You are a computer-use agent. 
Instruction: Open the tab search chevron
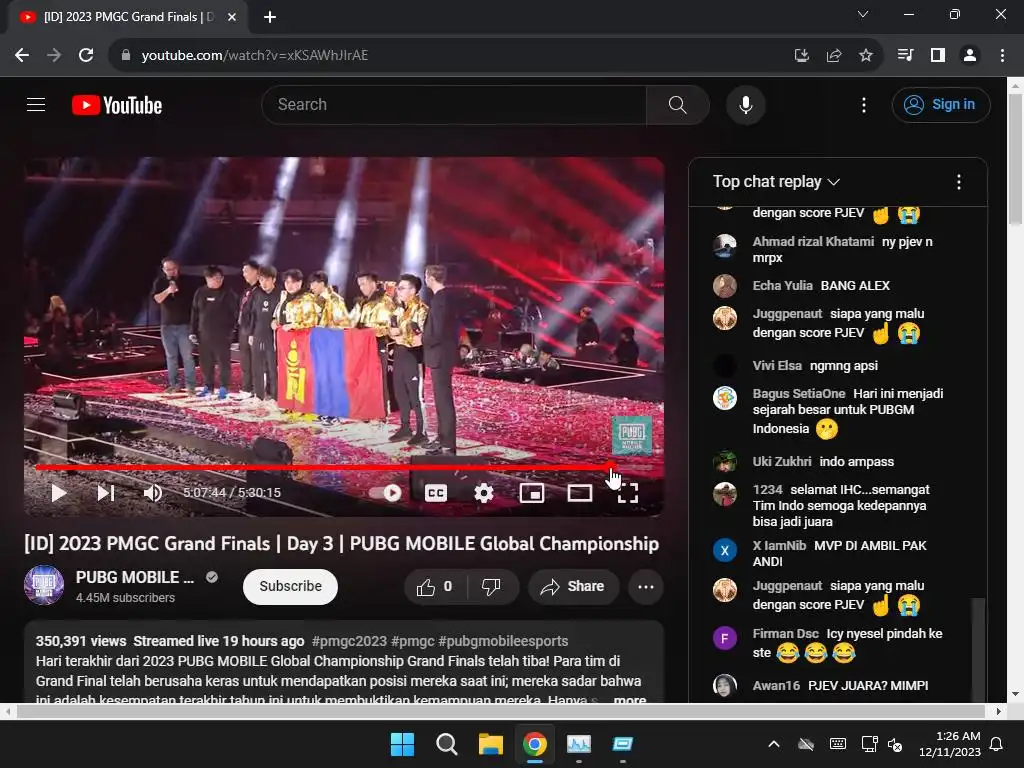(863, 14)
